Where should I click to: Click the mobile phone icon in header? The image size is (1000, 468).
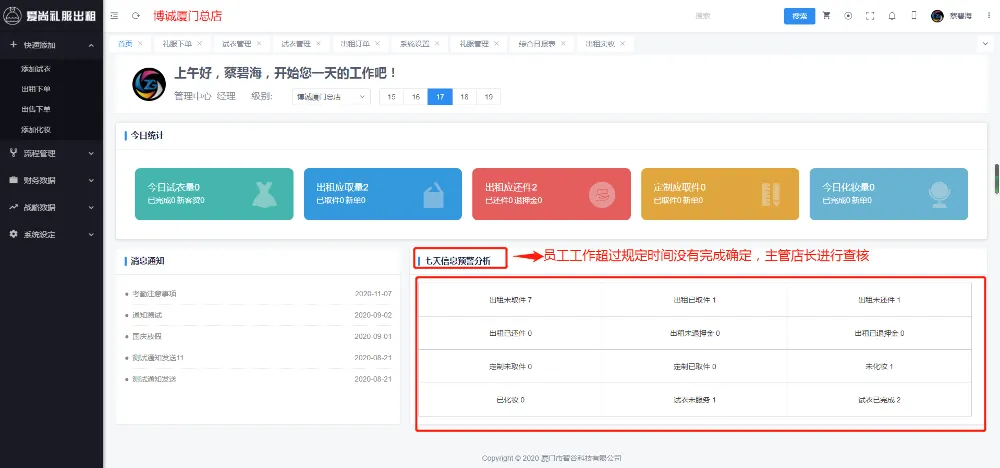[913, 16]
